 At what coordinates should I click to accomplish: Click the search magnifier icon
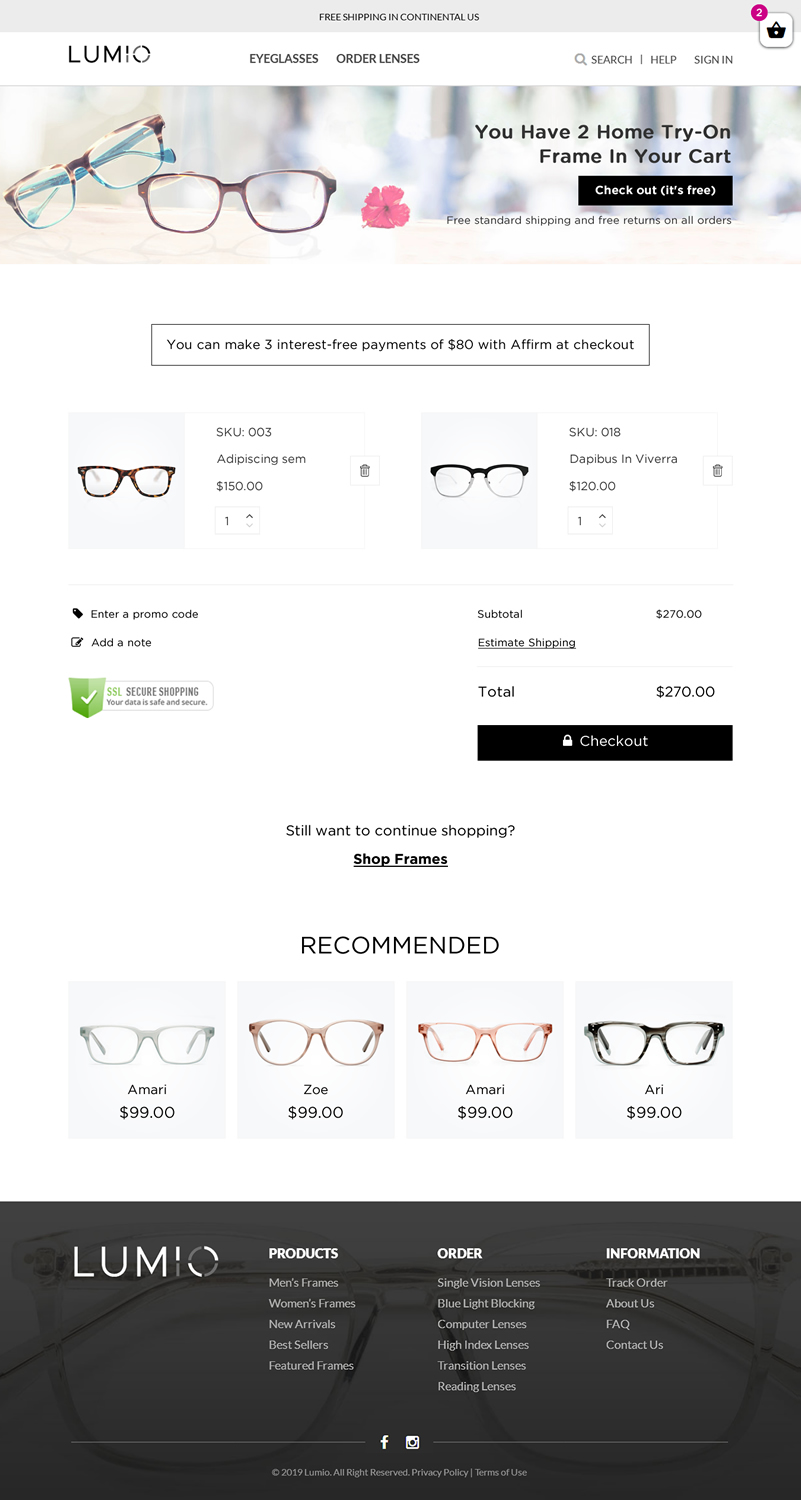point(580,60)
